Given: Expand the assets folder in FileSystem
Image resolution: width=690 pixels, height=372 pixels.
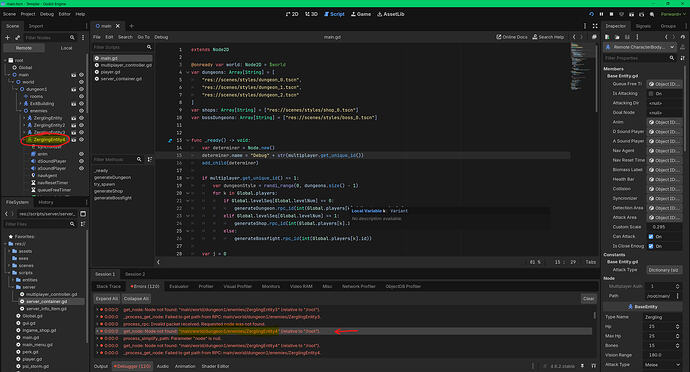Looking at the screenshot, I should point(9,251).
